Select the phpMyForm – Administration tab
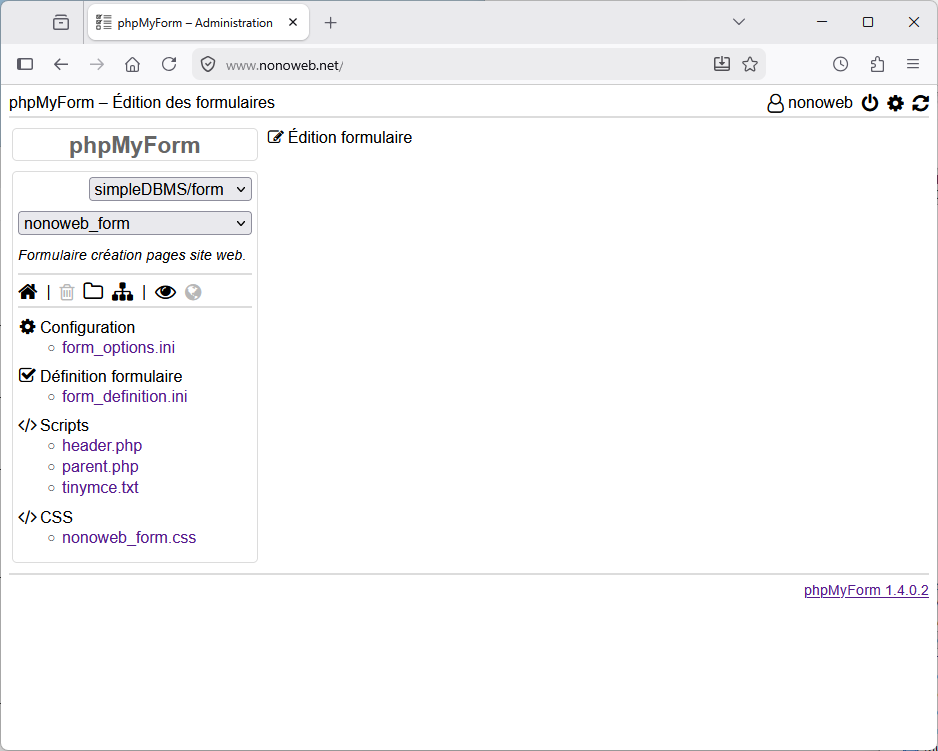The width and height of the screenshot is (938, 751). (198, 23)
